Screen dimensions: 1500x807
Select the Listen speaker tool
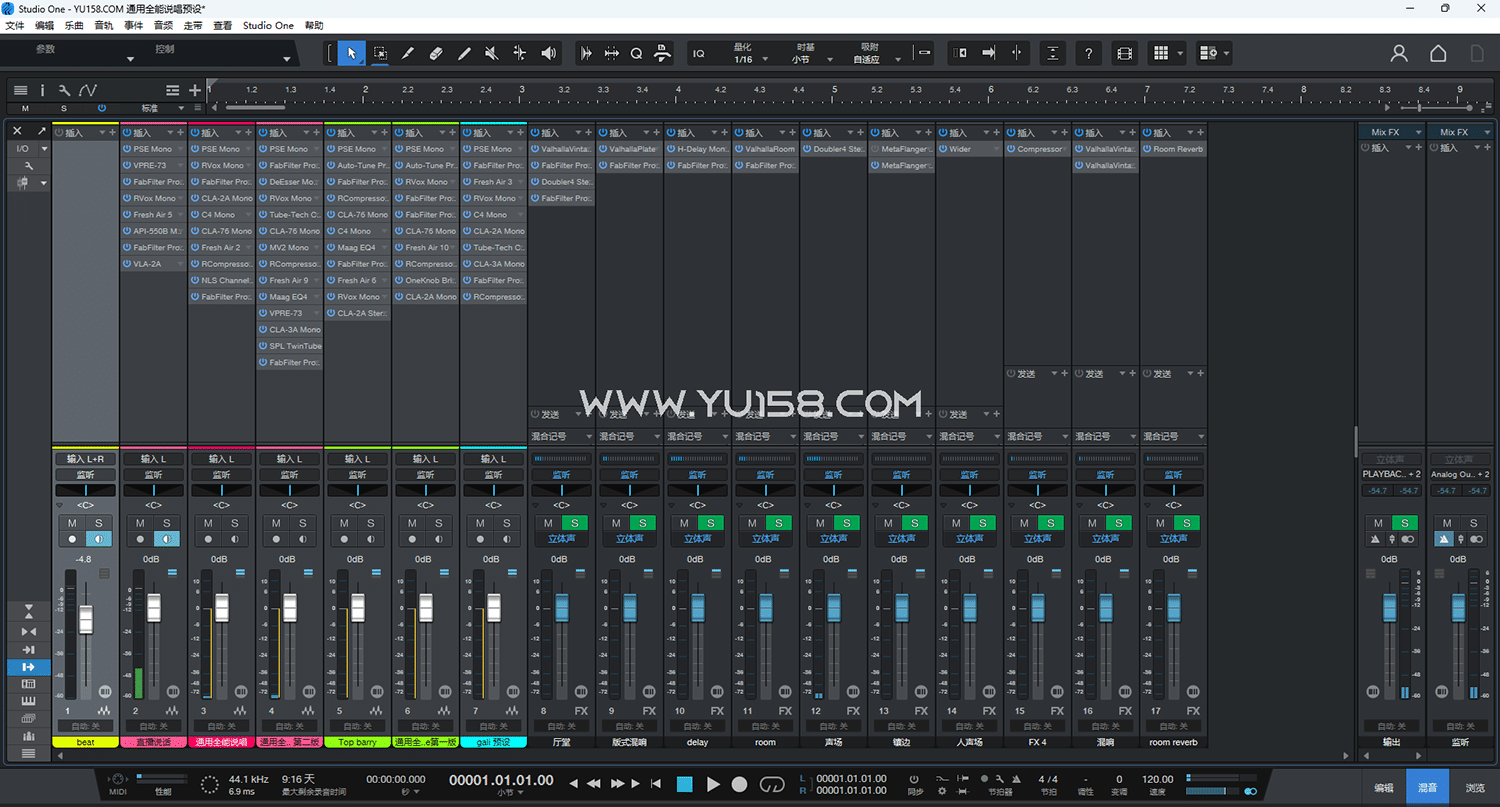pyautogui.click(x=548, y=53)
